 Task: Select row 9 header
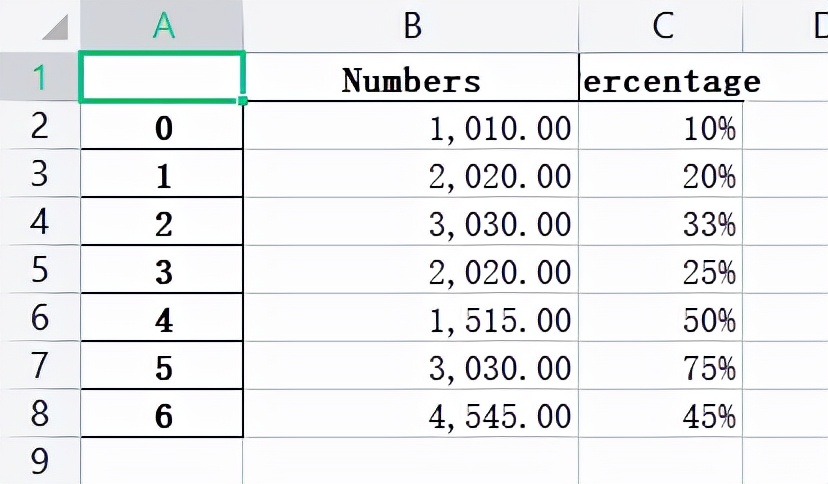click(x=40, y=461)
